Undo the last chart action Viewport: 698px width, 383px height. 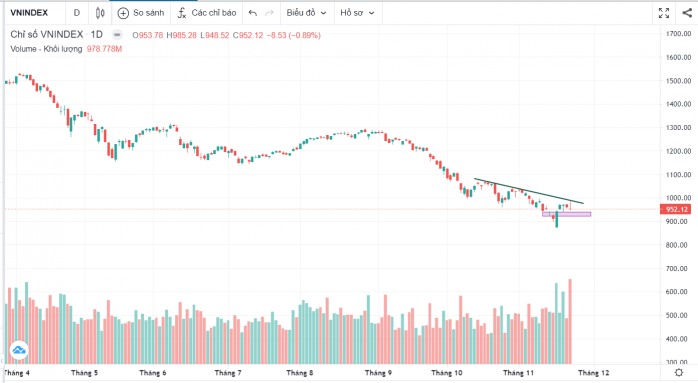(253, 13)
